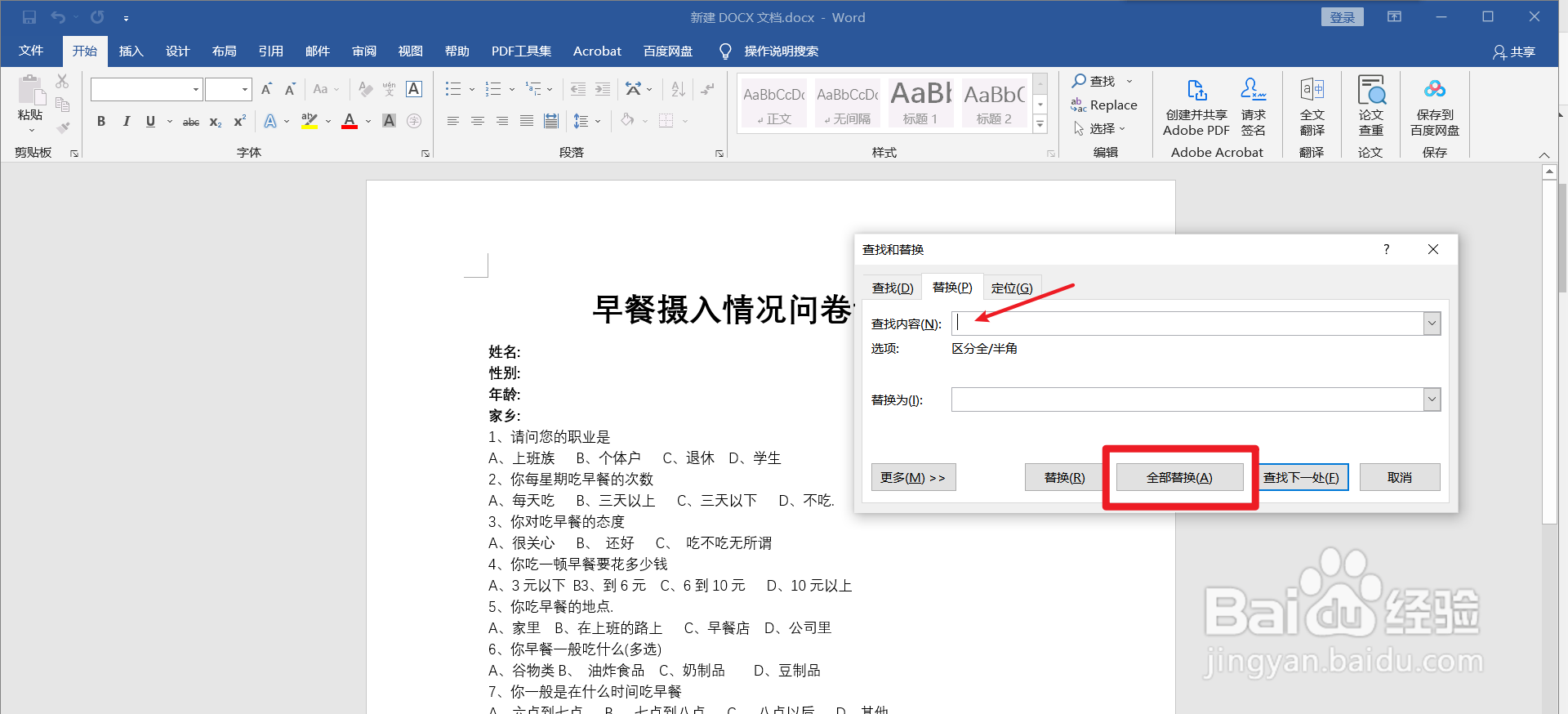Toggle Italic formatting
Image resolution: width=1568 pixels, height=714 pixels.
tap(126, 121)
